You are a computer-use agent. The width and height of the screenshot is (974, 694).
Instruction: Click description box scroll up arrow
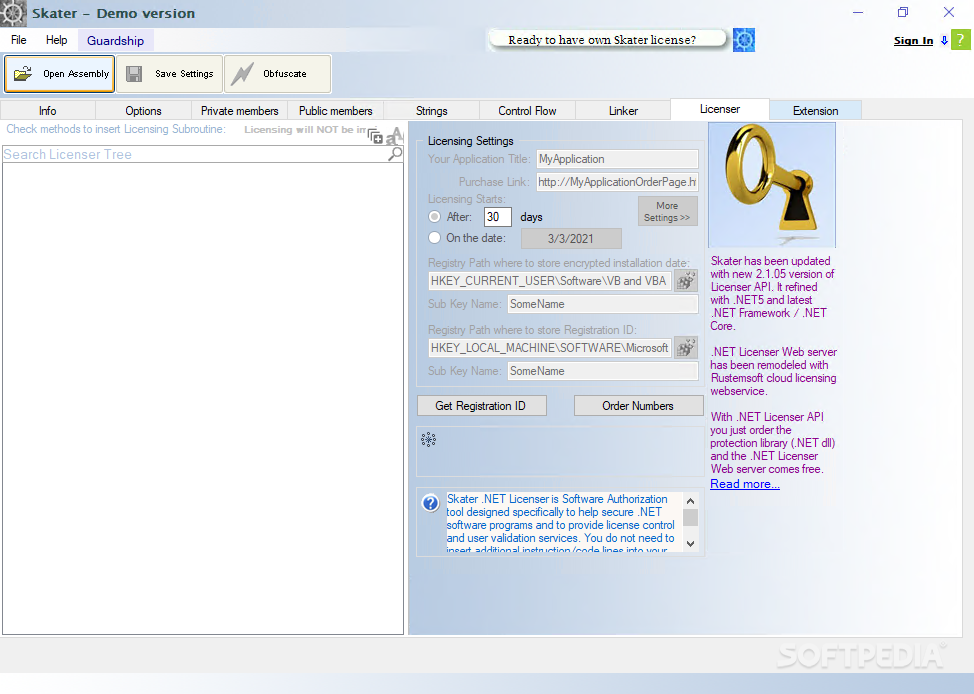coord(690,501)
